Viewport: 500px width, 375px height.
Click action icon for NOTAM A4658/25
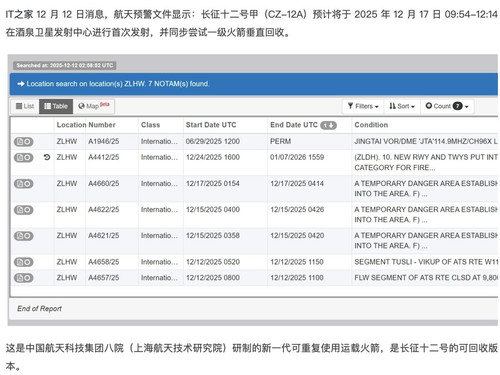tap(24, 262)
